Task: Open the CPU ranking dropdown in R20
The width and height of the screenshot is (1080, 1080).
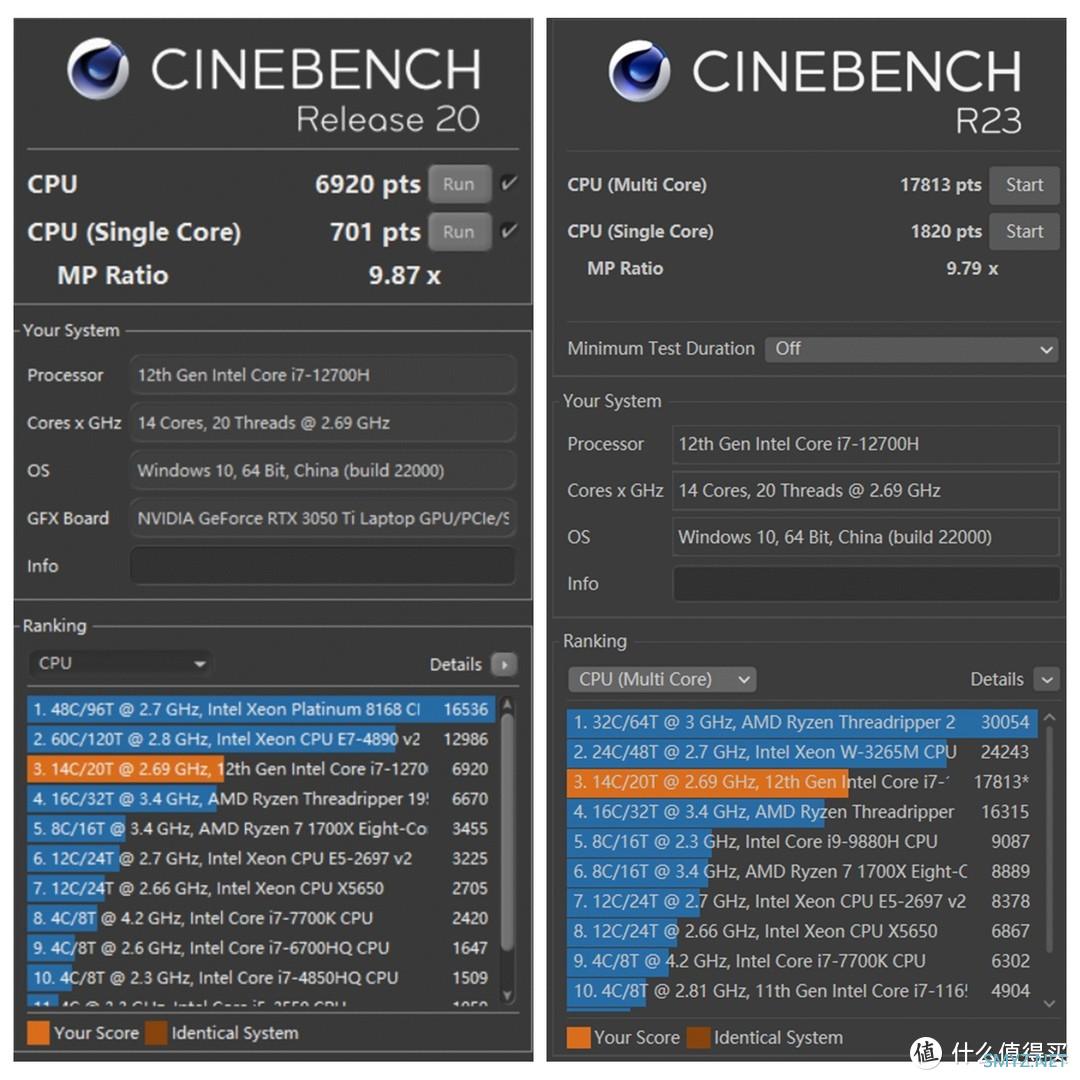Action: [121, 663]
